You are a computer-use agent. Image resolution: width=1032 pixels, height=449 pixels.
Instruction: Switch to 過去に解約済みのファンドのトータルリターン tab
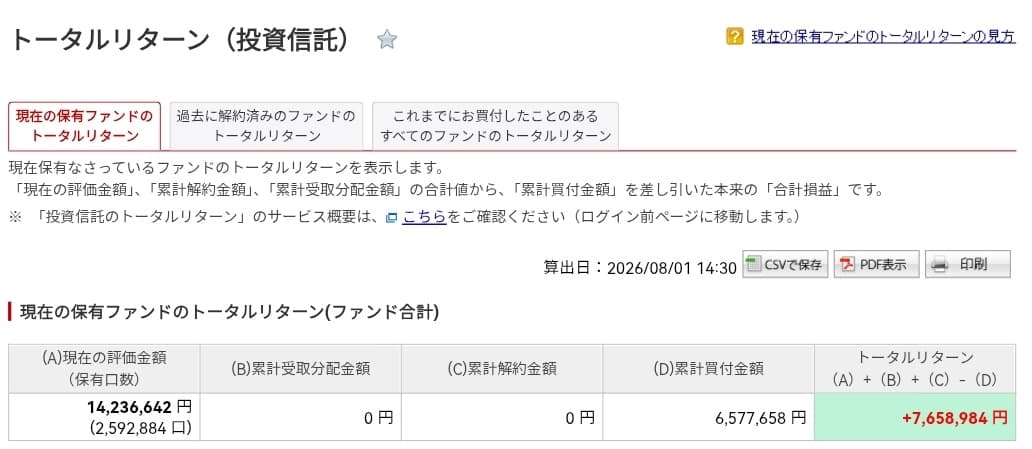pos(267,126)
